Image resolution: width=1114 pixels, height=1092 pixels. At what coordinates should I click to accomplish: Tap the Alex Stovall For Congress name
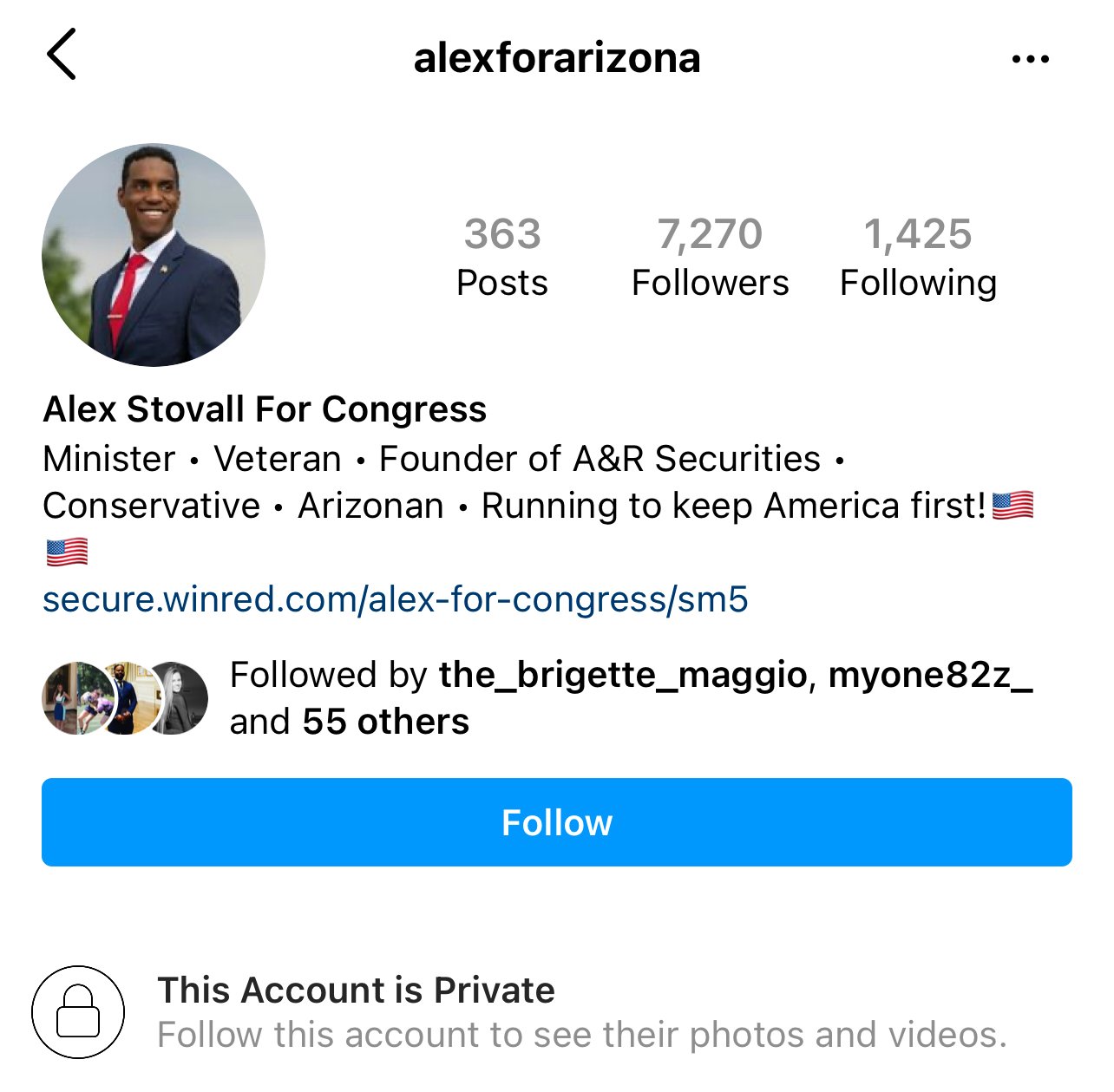[265, 409]
